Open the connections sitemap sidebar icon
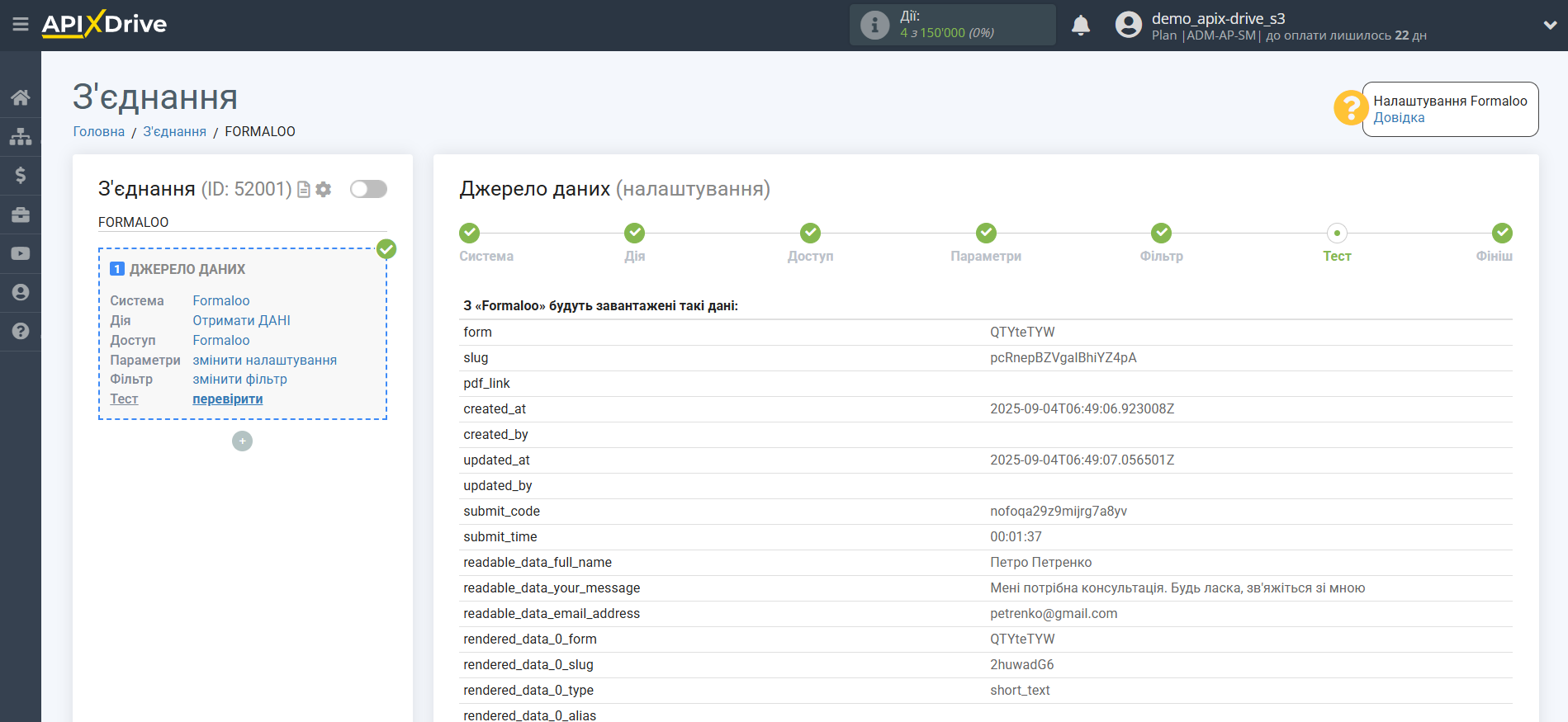The height and width of the screenshot is (722, 1568). click(x=21, y=136)
